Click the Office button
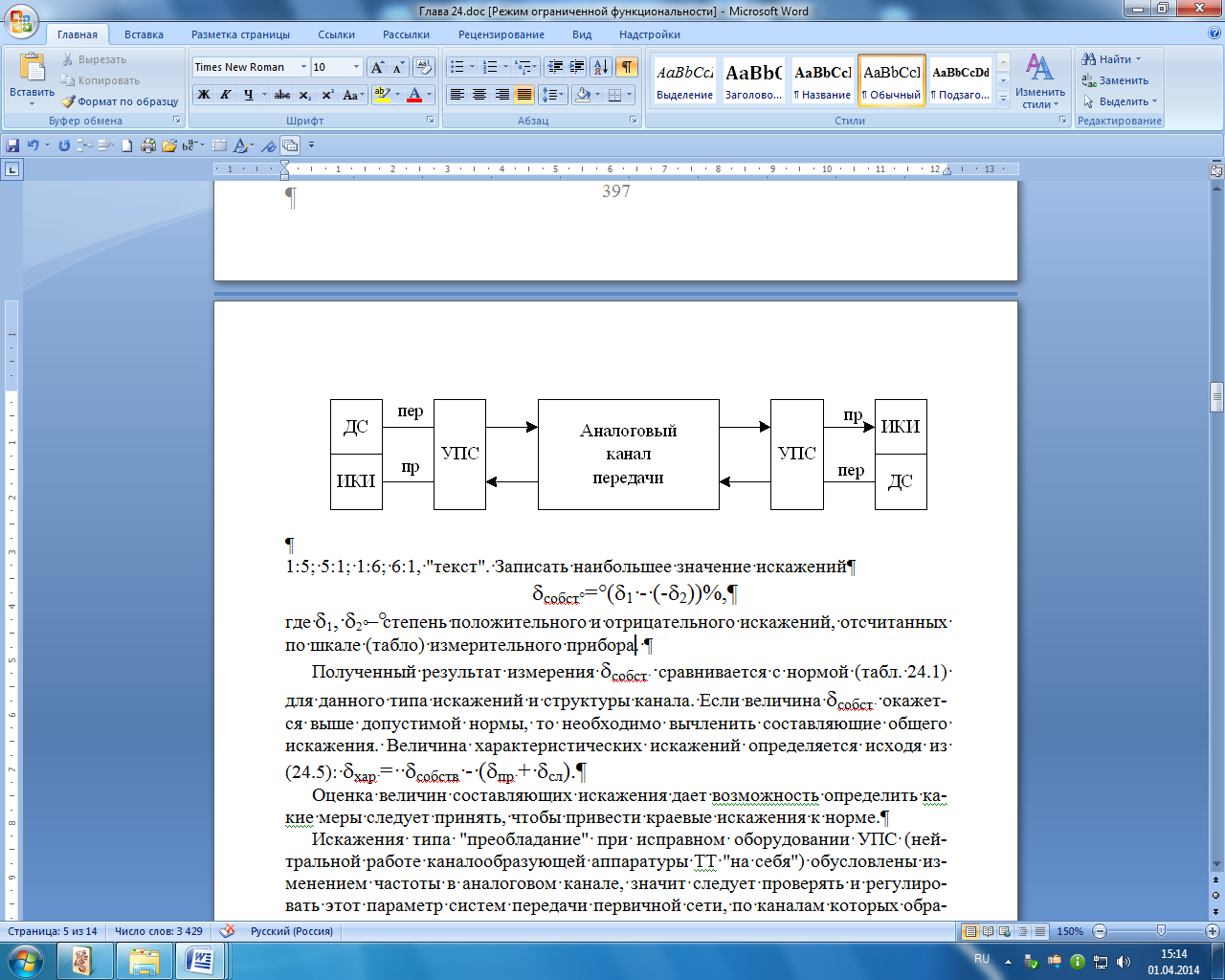1225x980 pixels. pos(21,19)
